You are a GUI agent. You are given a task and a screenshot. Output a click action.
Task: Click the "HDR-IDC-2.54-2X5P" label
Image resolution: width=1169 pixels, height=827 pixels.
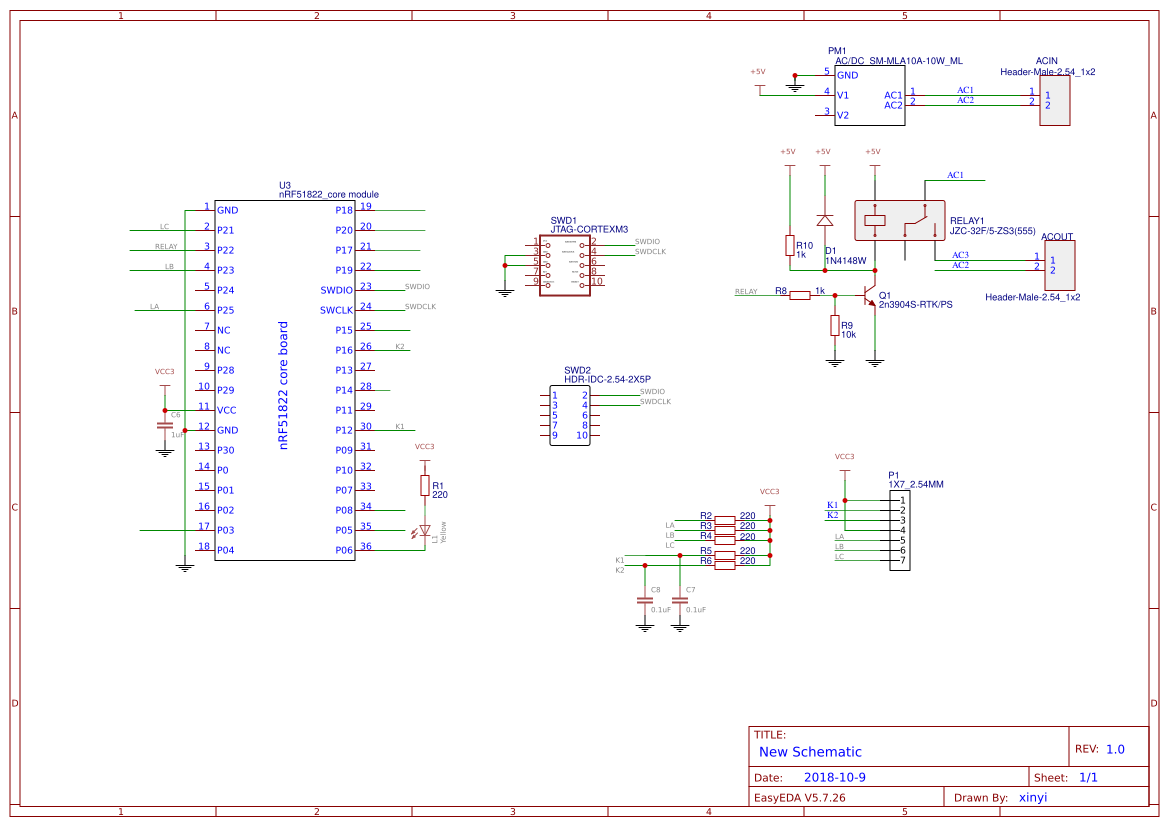pos(607,380)
